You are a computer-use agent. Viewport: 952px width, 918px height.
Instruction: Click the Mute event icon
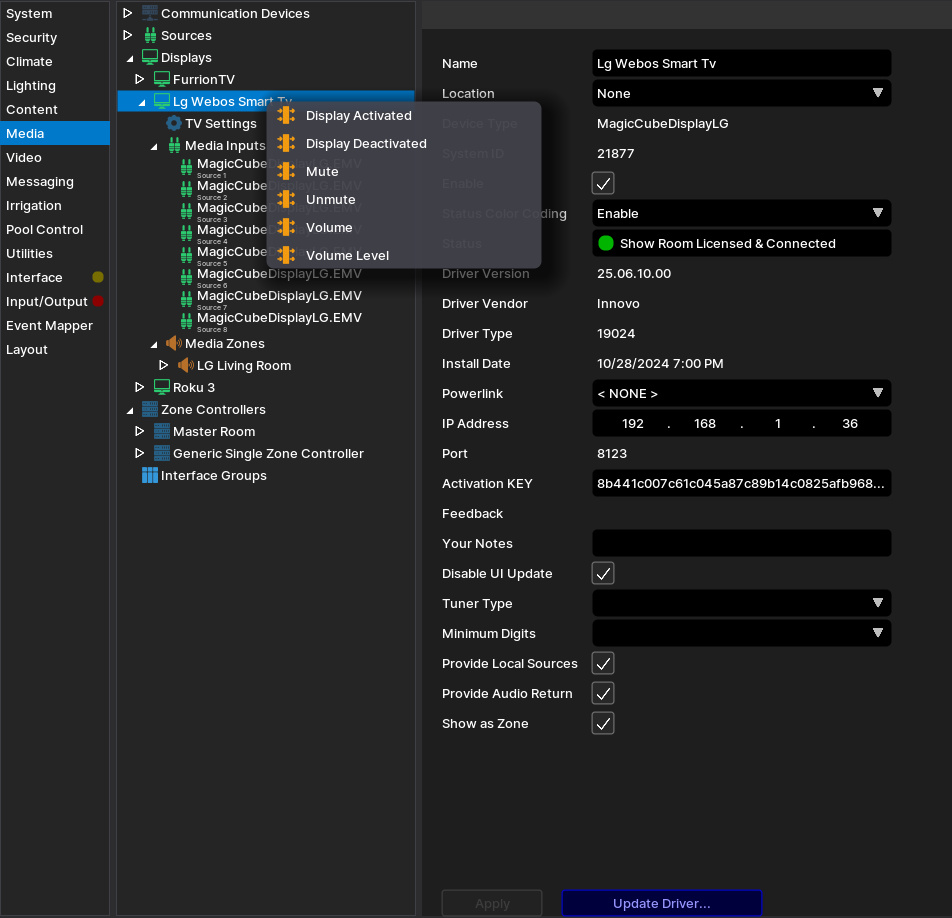click(x=286, y=171)
